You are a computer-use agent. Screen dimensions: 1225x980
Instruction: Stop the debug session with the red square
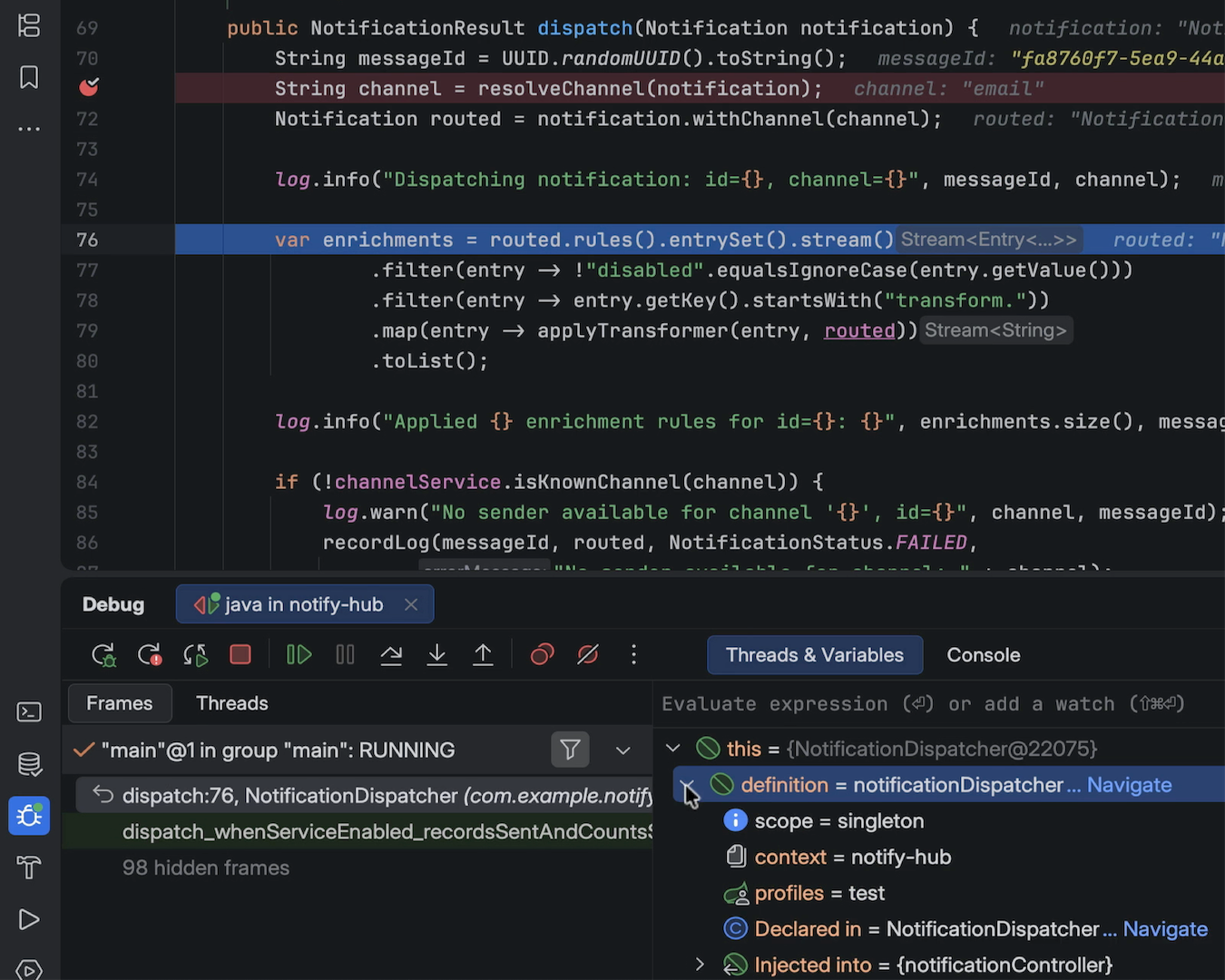point(240,655)
